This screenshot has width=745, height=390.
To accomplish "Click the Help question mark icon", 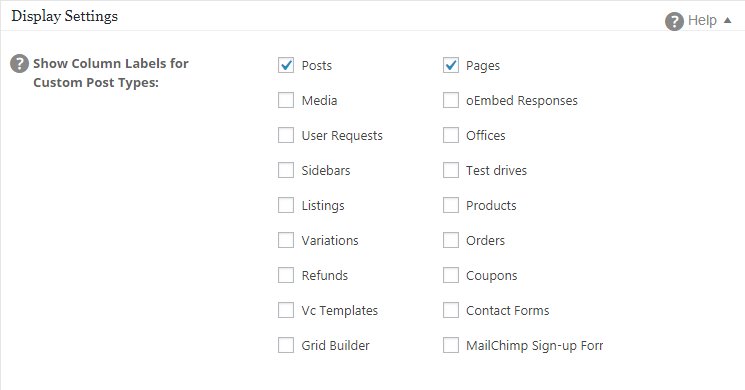I will point(674,21).
